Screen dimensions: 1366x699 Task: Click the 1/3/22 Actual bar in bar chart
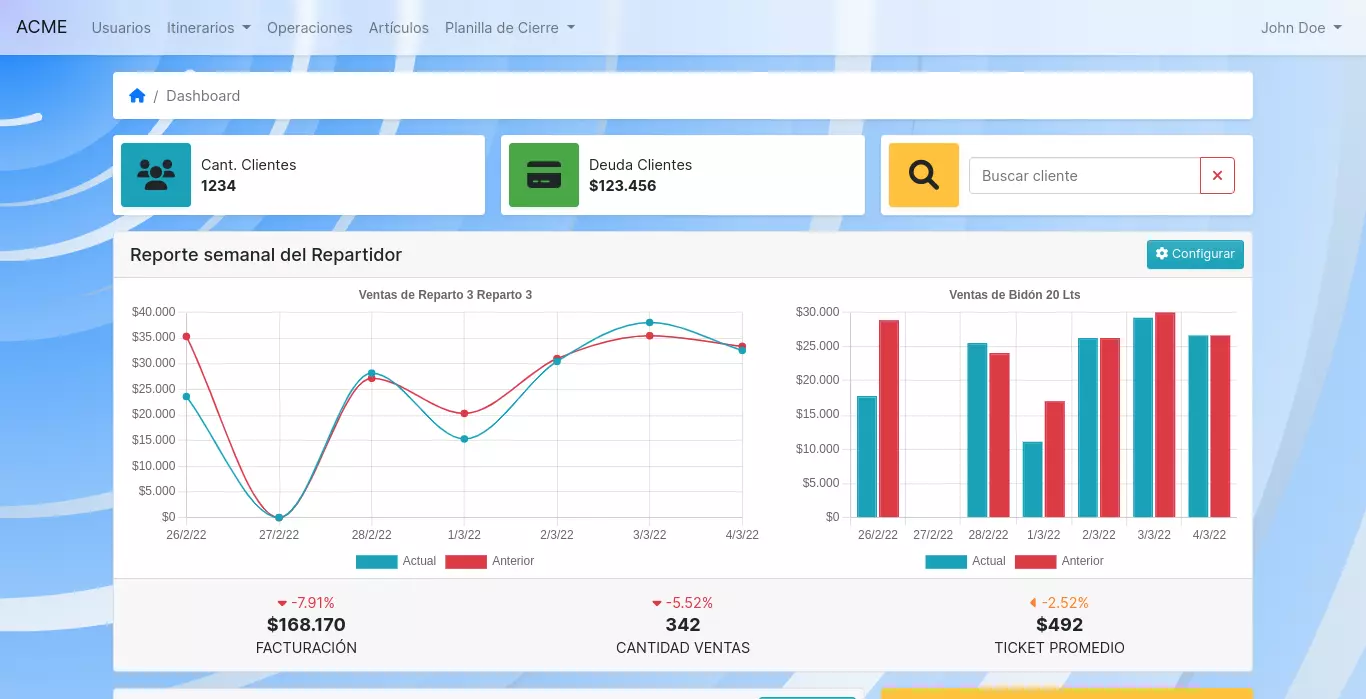coord(1032,479)
